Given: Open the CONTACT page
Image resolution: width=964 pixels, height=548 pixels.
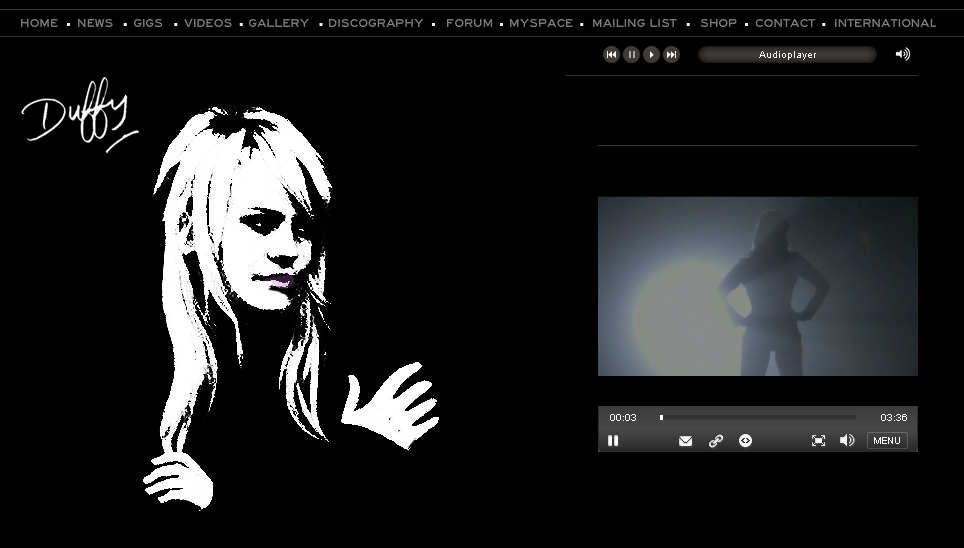Looking at the screenshot, I should pos(785,23).
